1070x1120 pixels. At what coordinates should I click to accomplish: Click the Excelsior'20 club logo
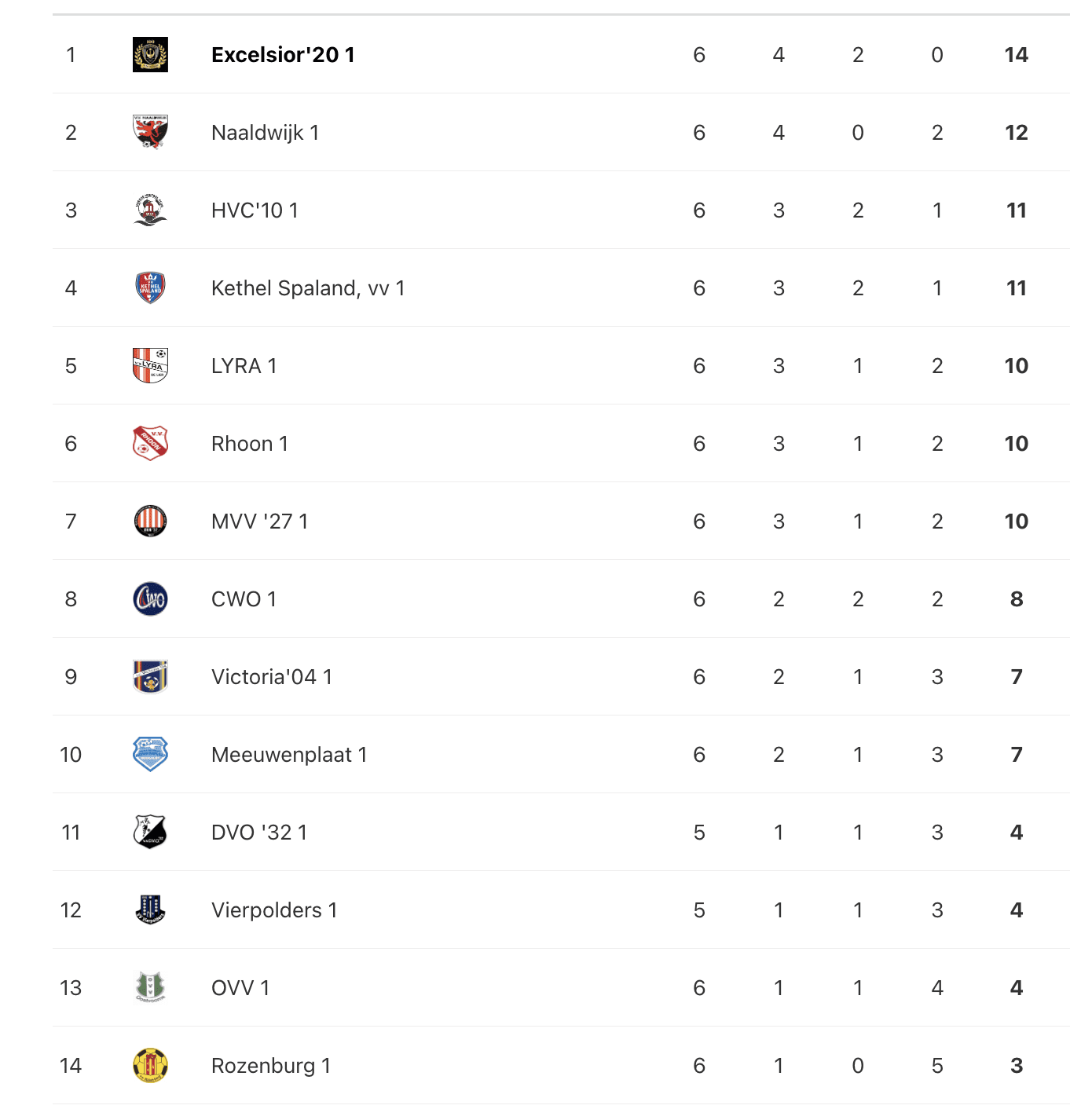[150, 55]
